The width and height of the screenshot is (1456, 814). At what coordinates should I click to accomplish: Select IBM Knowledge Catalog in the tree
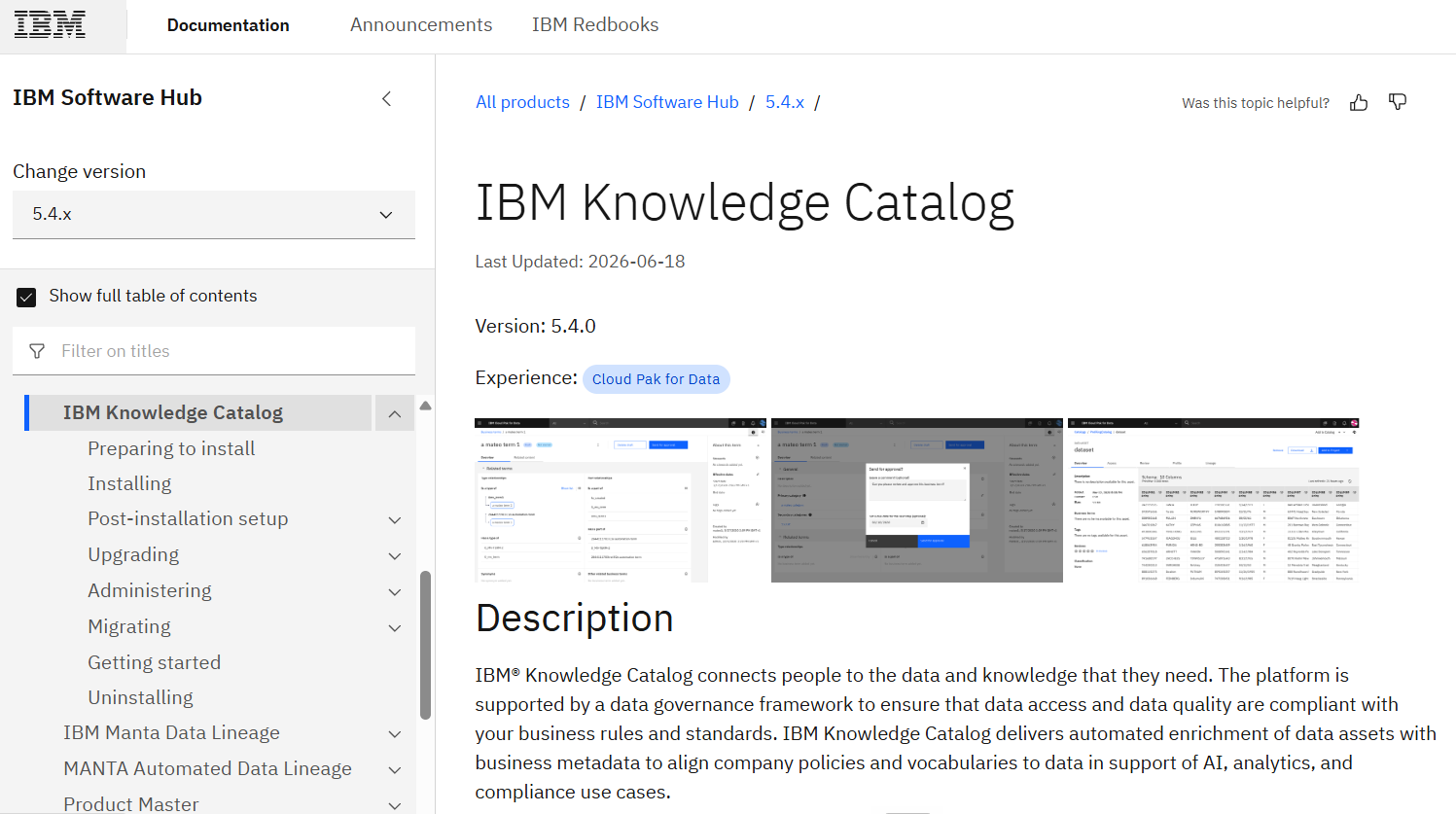click(x=173, y=412)
